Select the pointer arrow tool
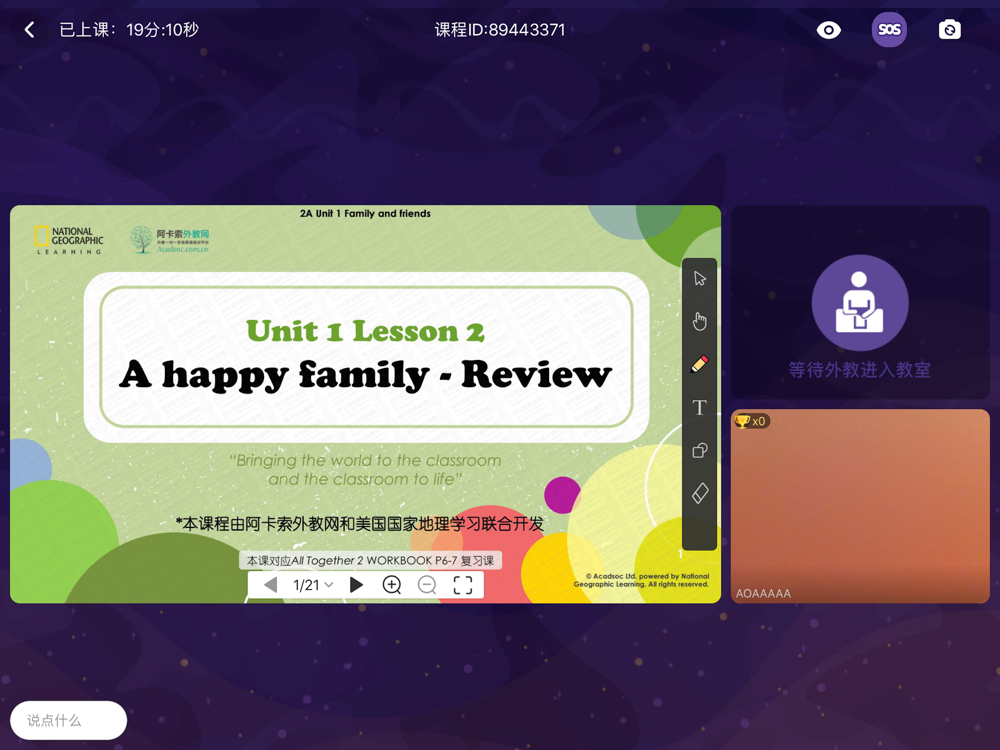Viewport: 1000px width, 750px height. [700, 279]
